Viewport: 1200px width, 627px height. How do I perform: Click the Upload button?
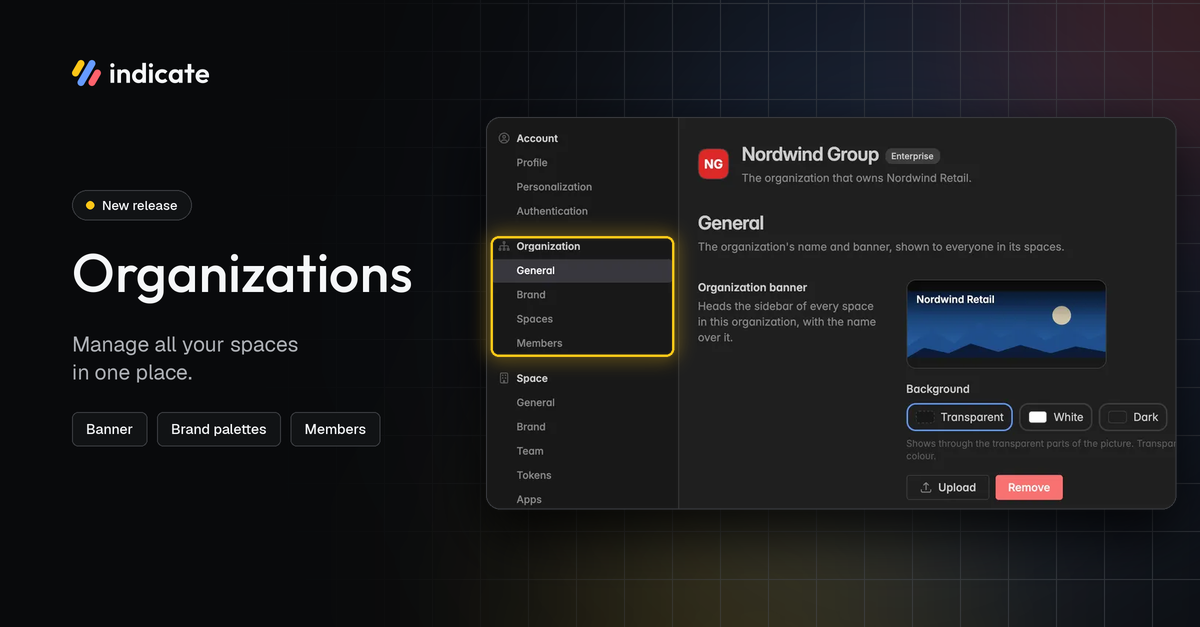(948, 487)
